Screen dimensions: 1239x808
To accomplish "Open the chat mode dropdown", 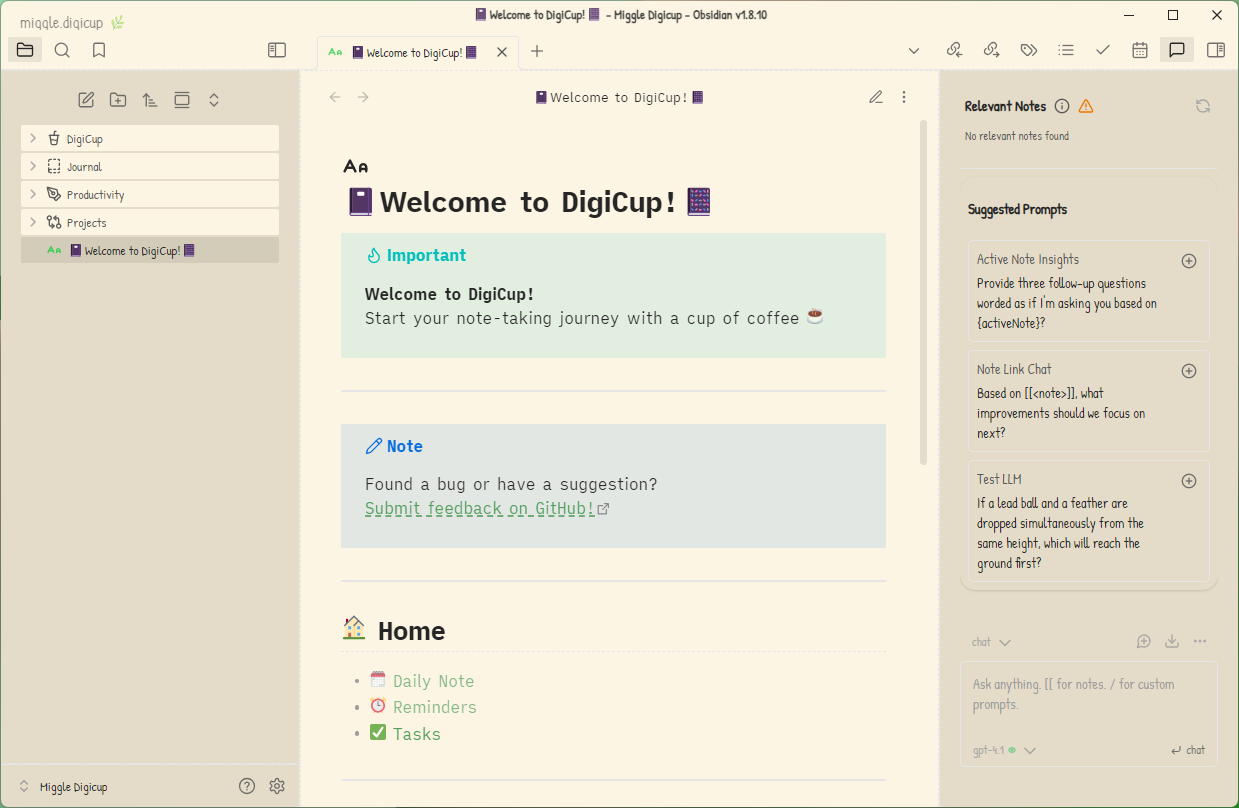I will (x=991, y=642).
